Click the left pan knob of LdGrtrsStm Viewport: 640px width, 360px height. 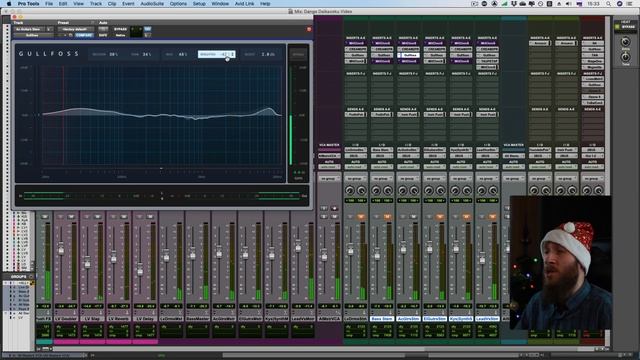pos(350,191)
